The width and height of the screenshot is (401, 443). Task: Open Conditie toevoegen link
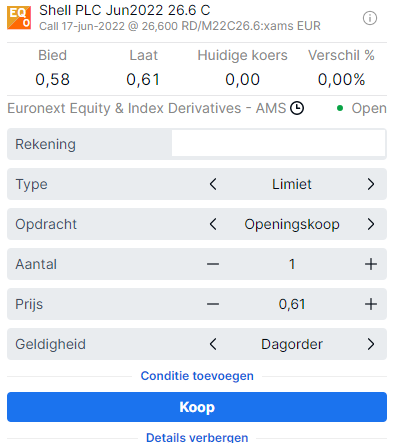(x=197, y=376)
